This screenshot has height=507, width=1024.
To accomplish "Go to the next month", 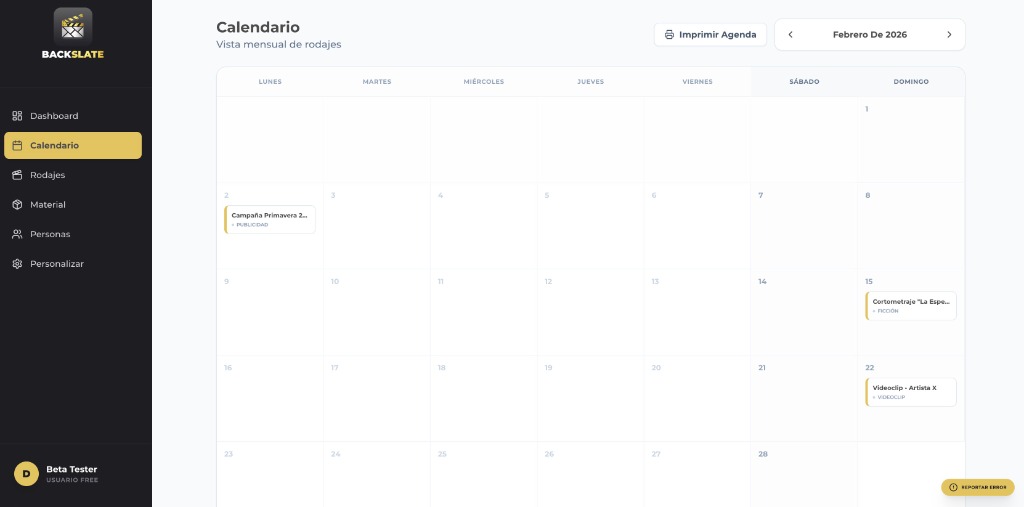I will [949, 35].
